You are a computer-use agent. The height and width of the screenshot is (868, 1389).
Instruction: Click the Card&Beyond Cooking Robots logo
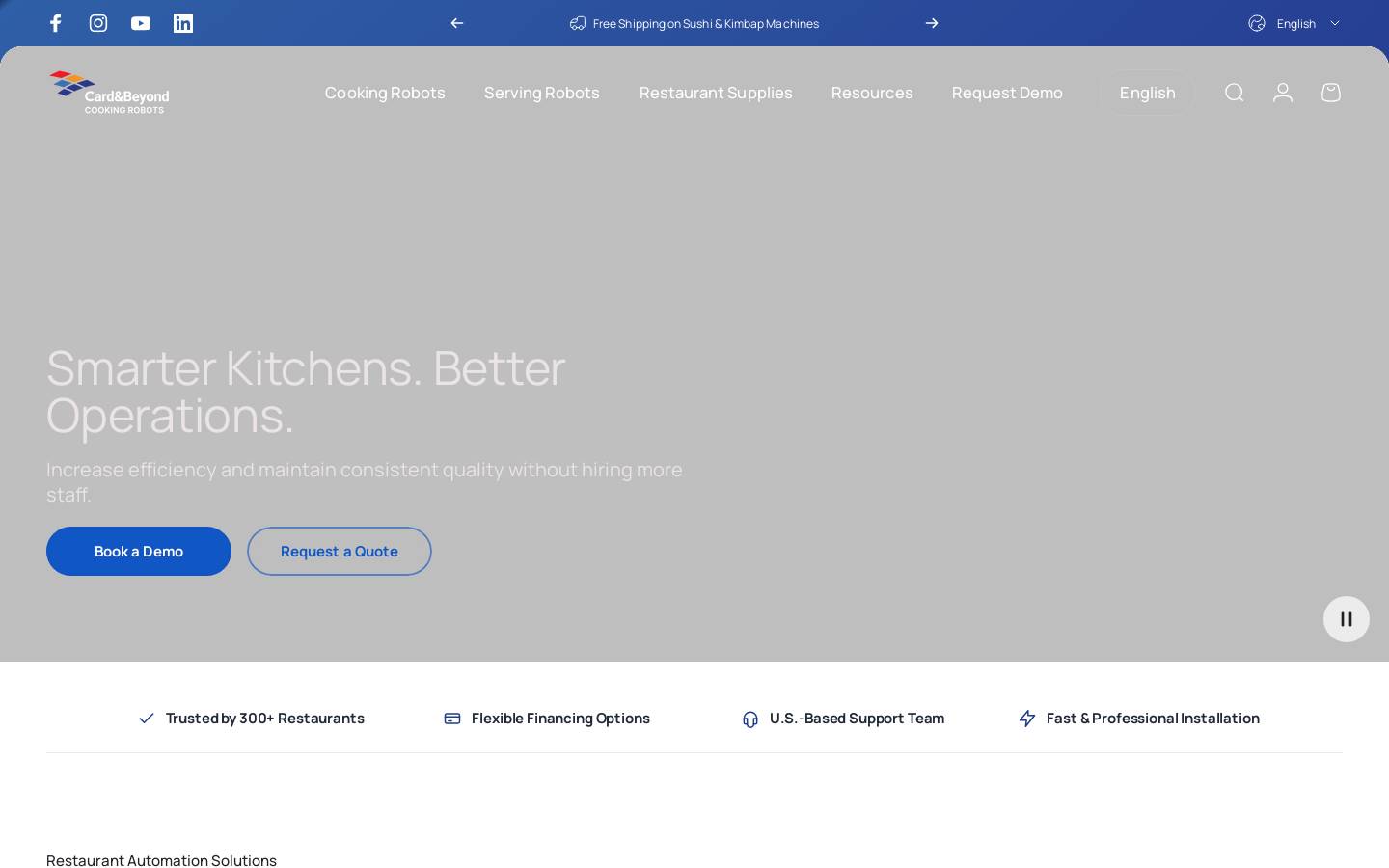[109, 93]
